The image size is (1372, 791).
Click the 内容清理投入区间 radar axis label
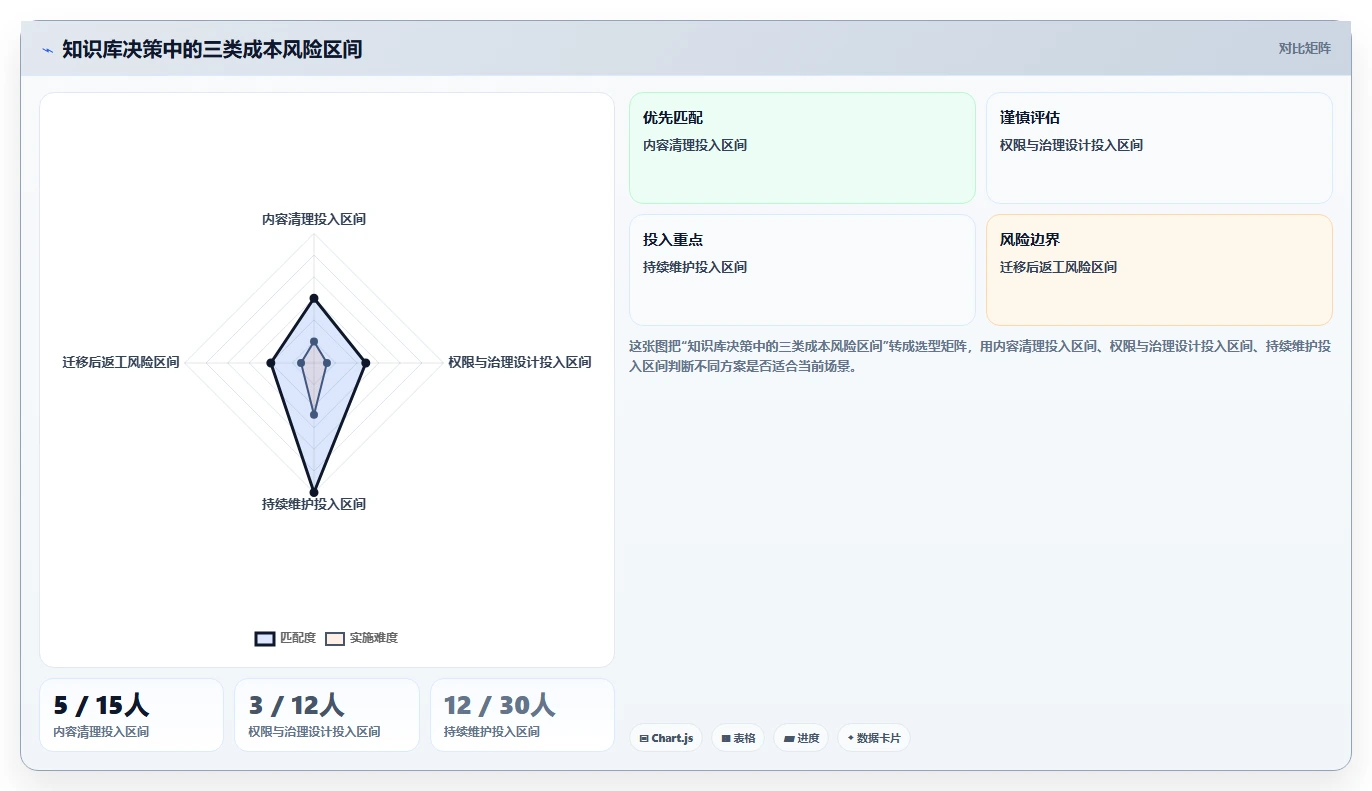point(314,219)
